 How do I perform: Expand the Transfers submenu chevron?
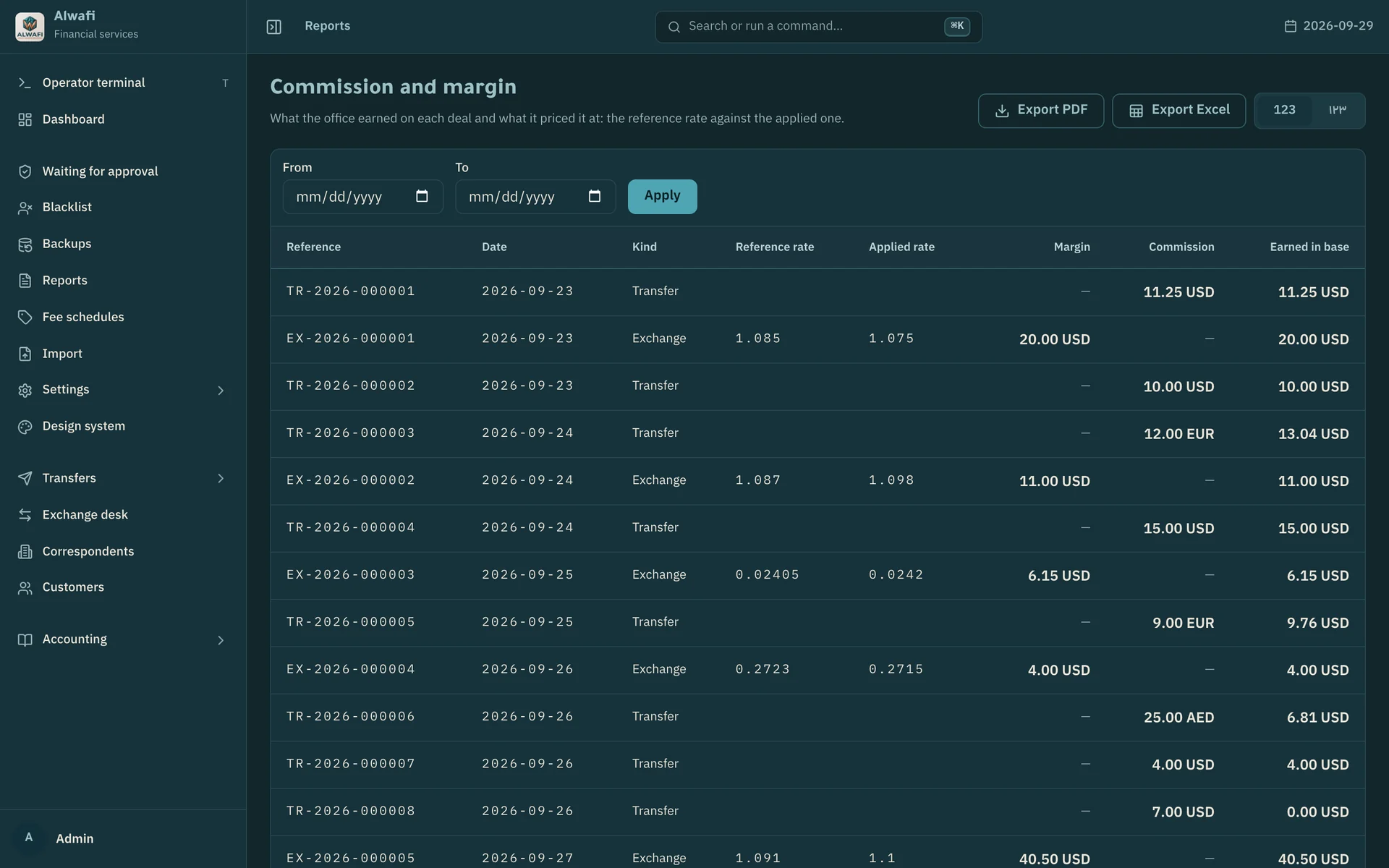pyautogui.click(x=221, y=479)
